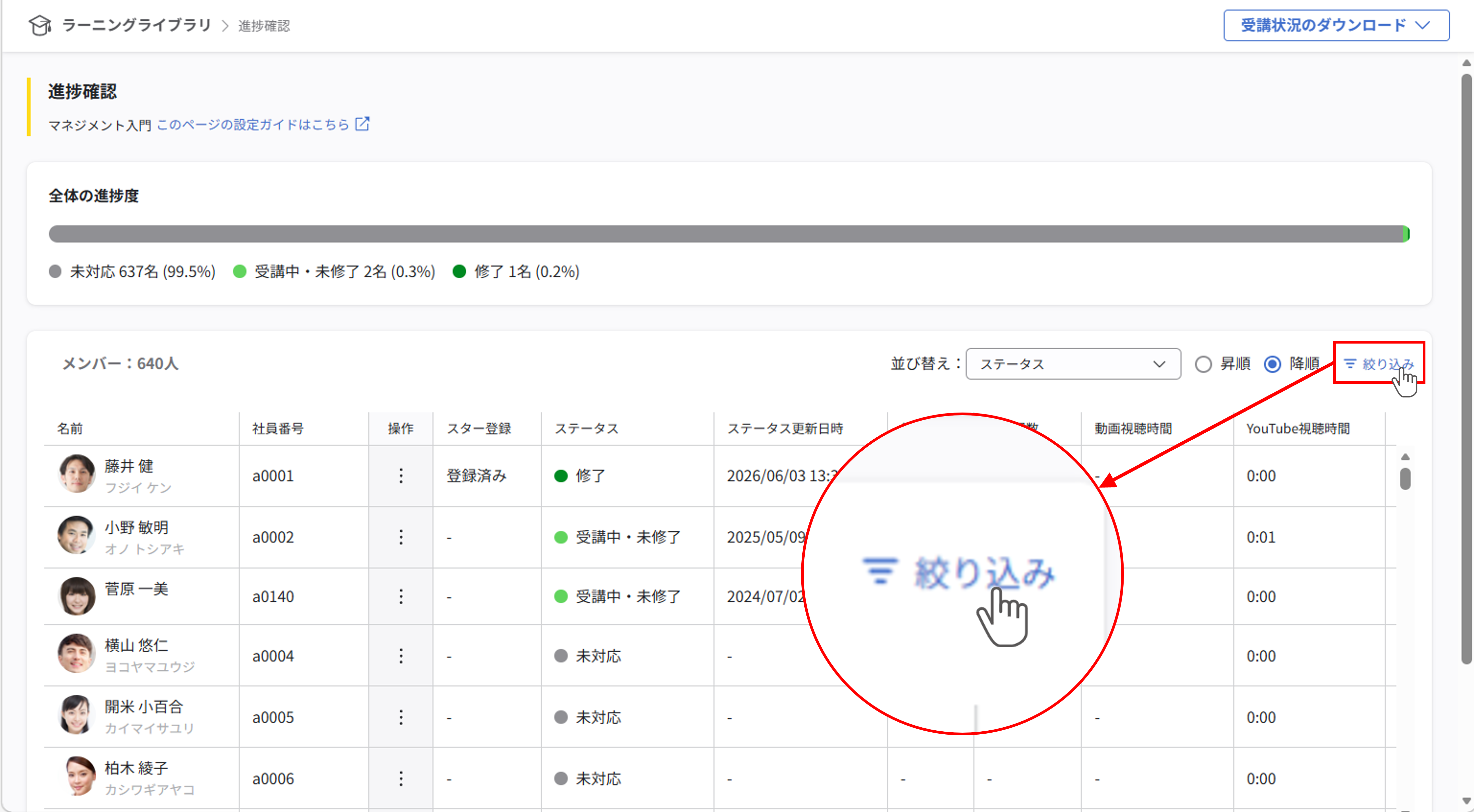Click 名前 column header
The image size is (1474, 812).
pos(70,428)
